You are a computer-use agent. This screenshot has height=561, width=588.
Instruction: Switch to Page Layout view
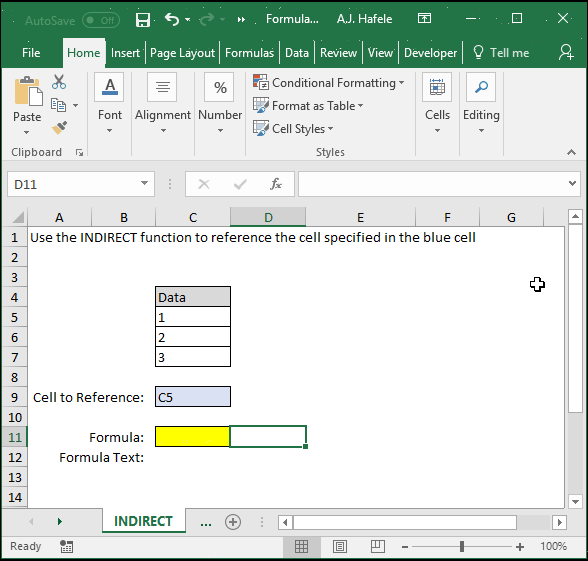pyautogui.click(x=340, y=546)
